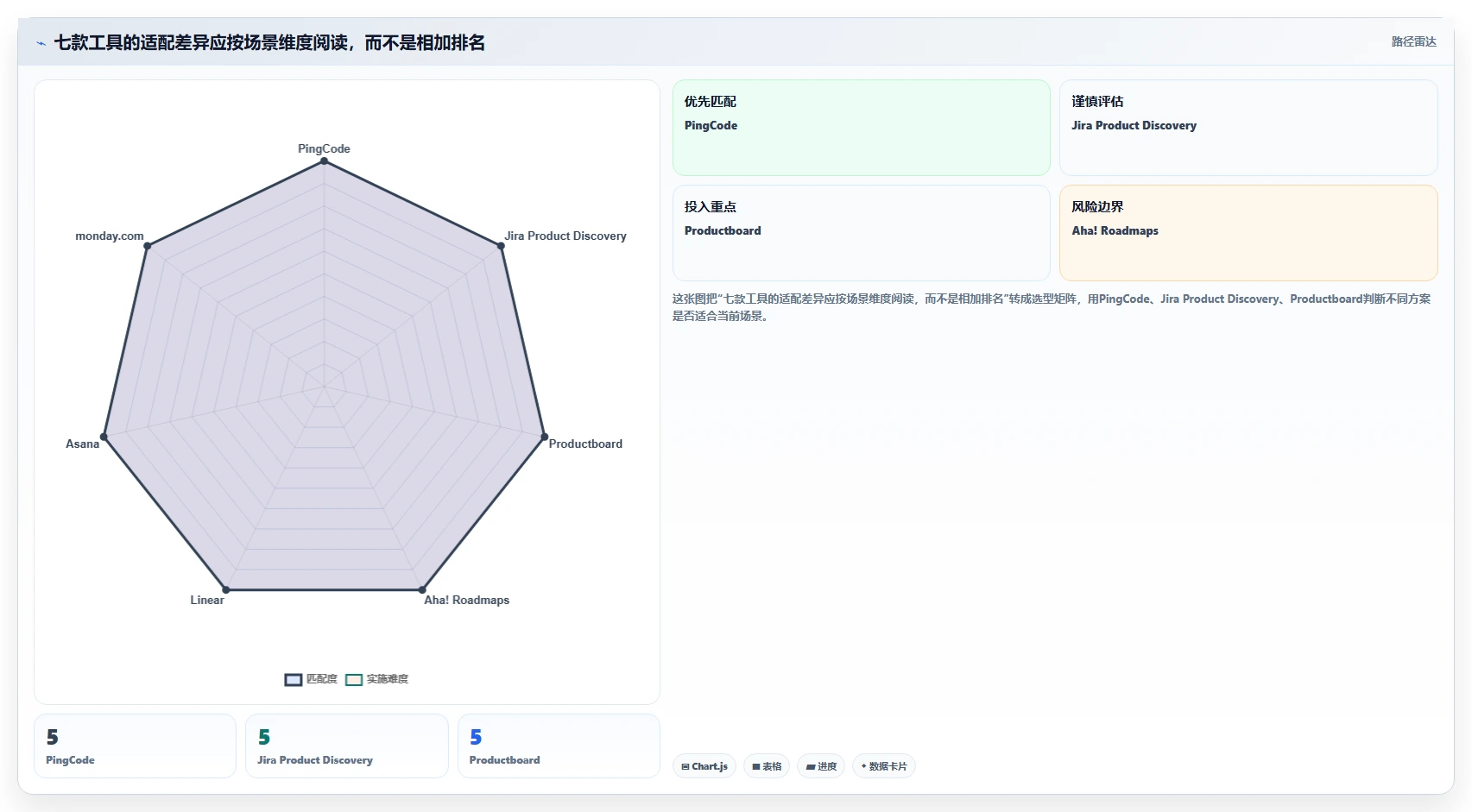
Task: Click the icon inside the Chart.js chip
Action: [685, 766]
